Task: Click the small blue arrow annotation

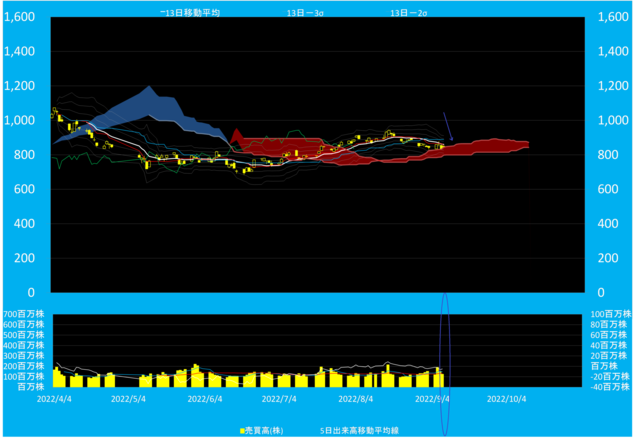Action: tap(449, 127)
